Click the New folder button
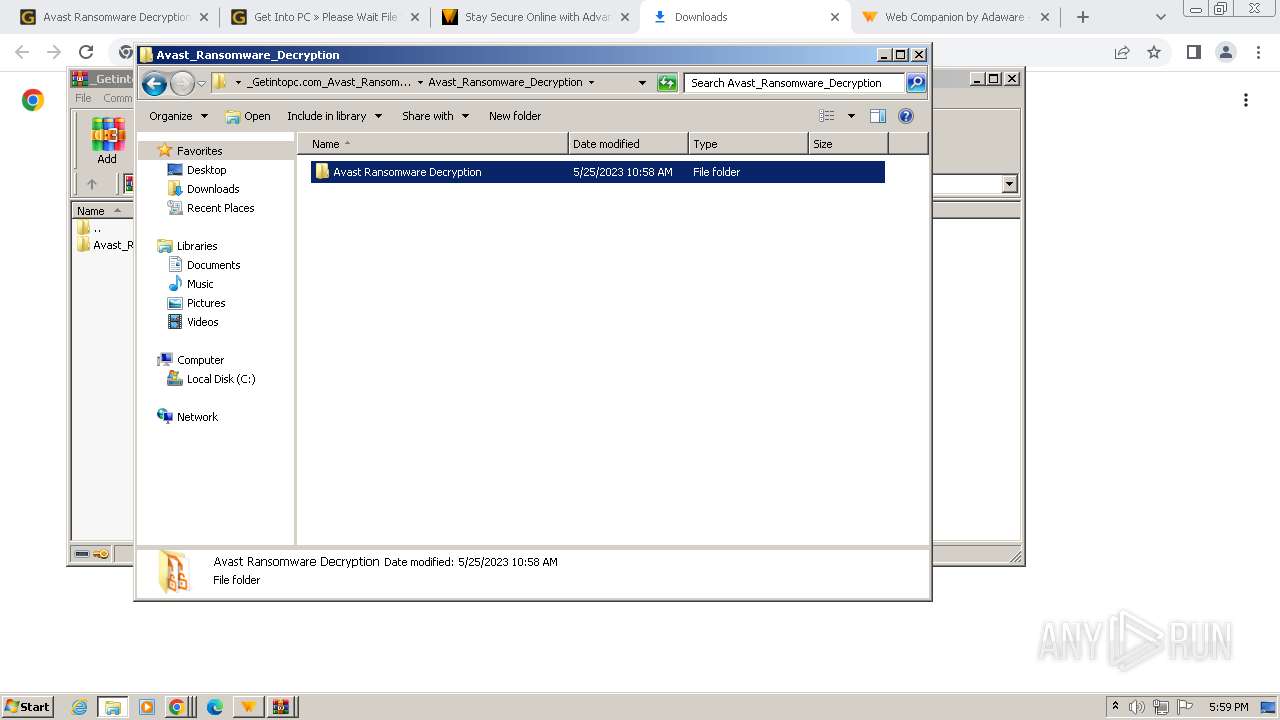 point(515,116)
